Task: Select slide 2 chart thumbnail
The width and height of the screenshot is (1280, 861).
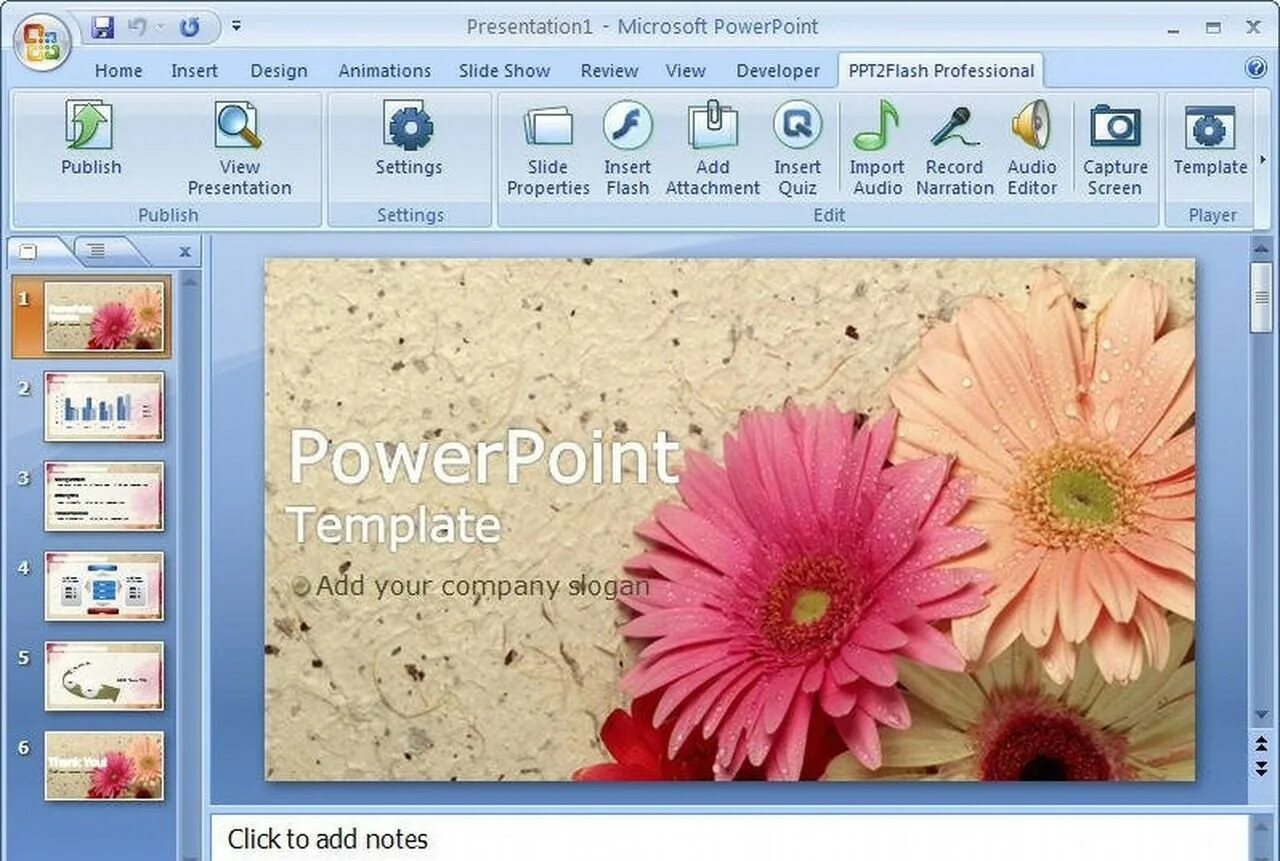Action: coord(104,406)
